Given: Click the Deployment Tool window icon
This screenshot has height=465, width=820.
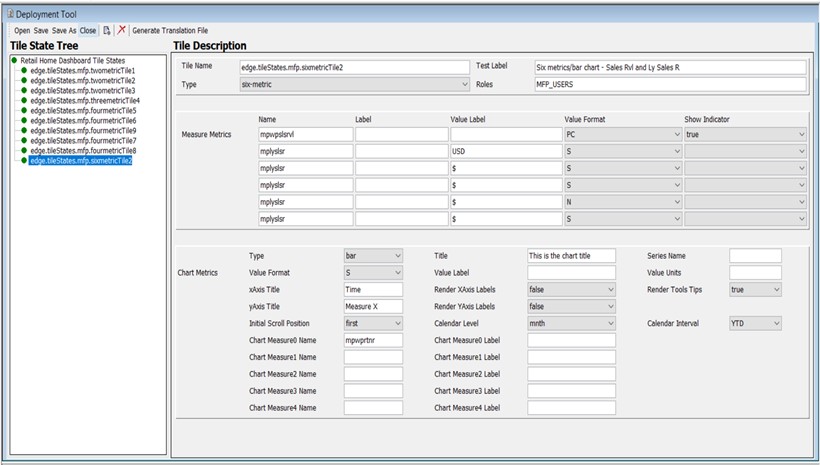Looking at the screenshot, I should tap(10, 14).
